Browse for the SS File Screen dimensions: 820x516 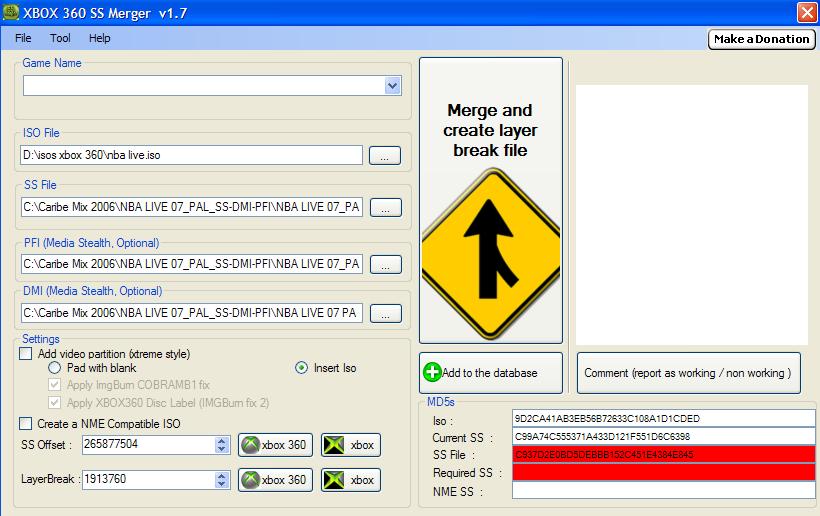386,208
